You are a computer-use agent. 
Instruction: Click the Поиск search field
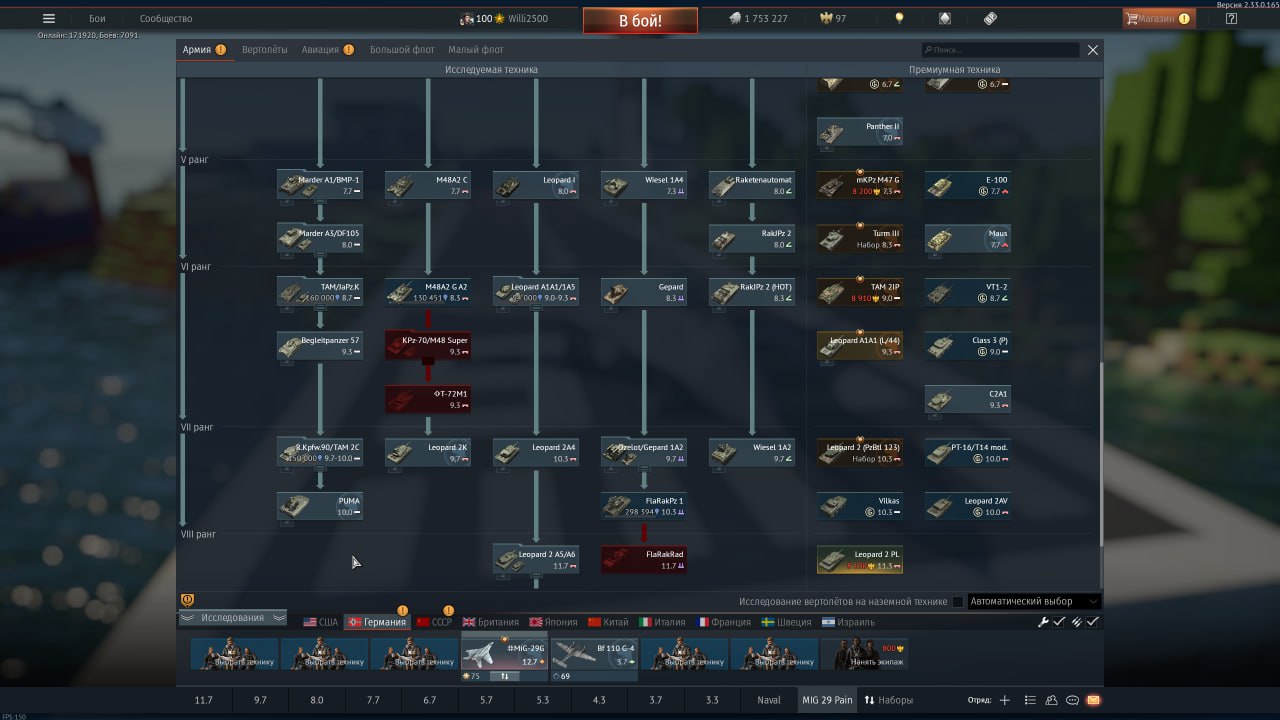click(x=1000, y=49)
